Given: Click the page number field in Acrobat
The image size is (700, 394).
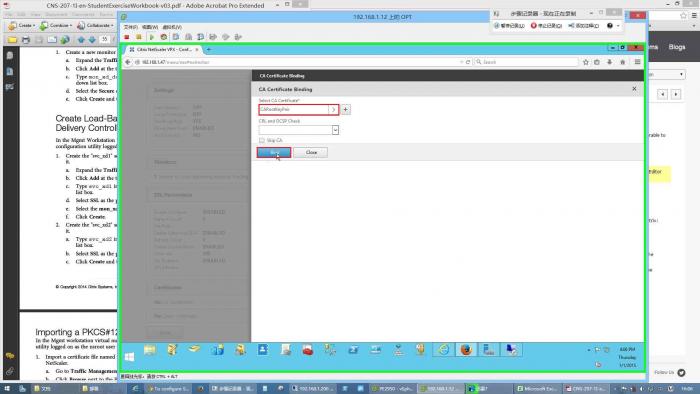Looking at the screenshot, I should (x=104, y=40).
